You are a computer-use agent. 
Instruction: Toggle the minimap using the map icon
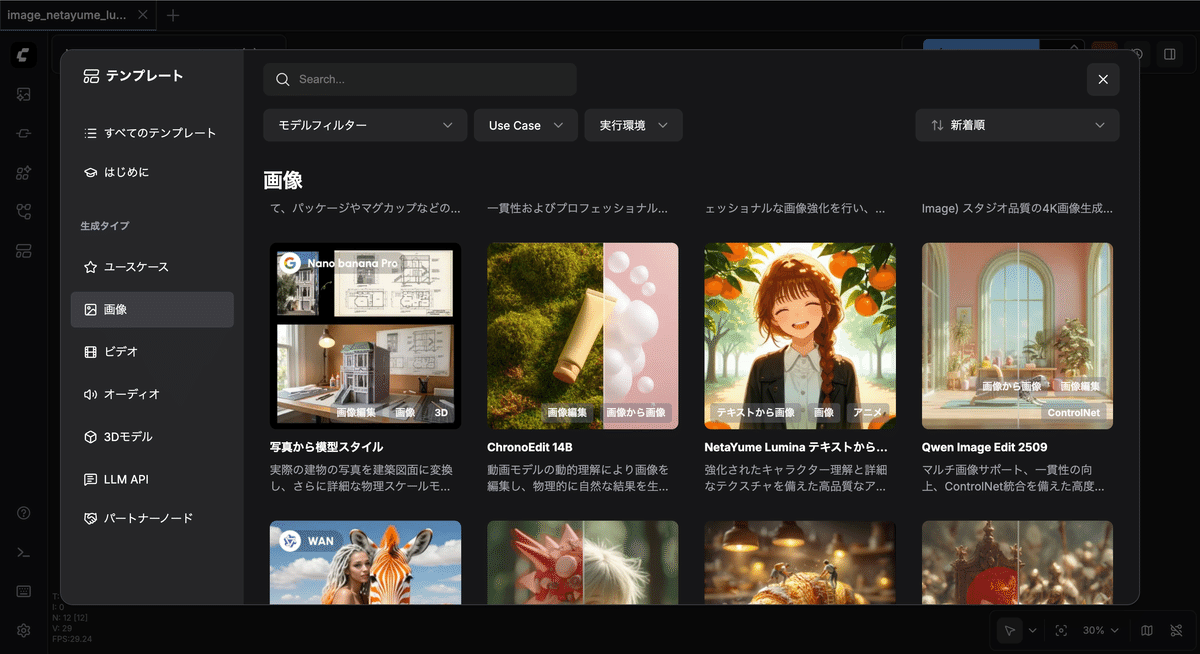1146,630
